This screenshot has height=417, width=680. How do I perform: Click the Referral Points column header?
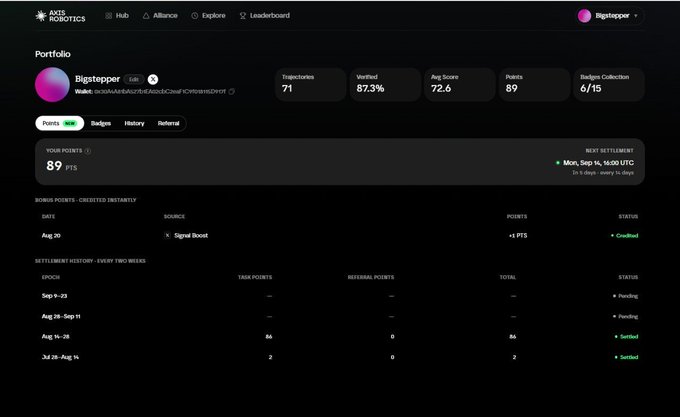(x=371, y=277)
